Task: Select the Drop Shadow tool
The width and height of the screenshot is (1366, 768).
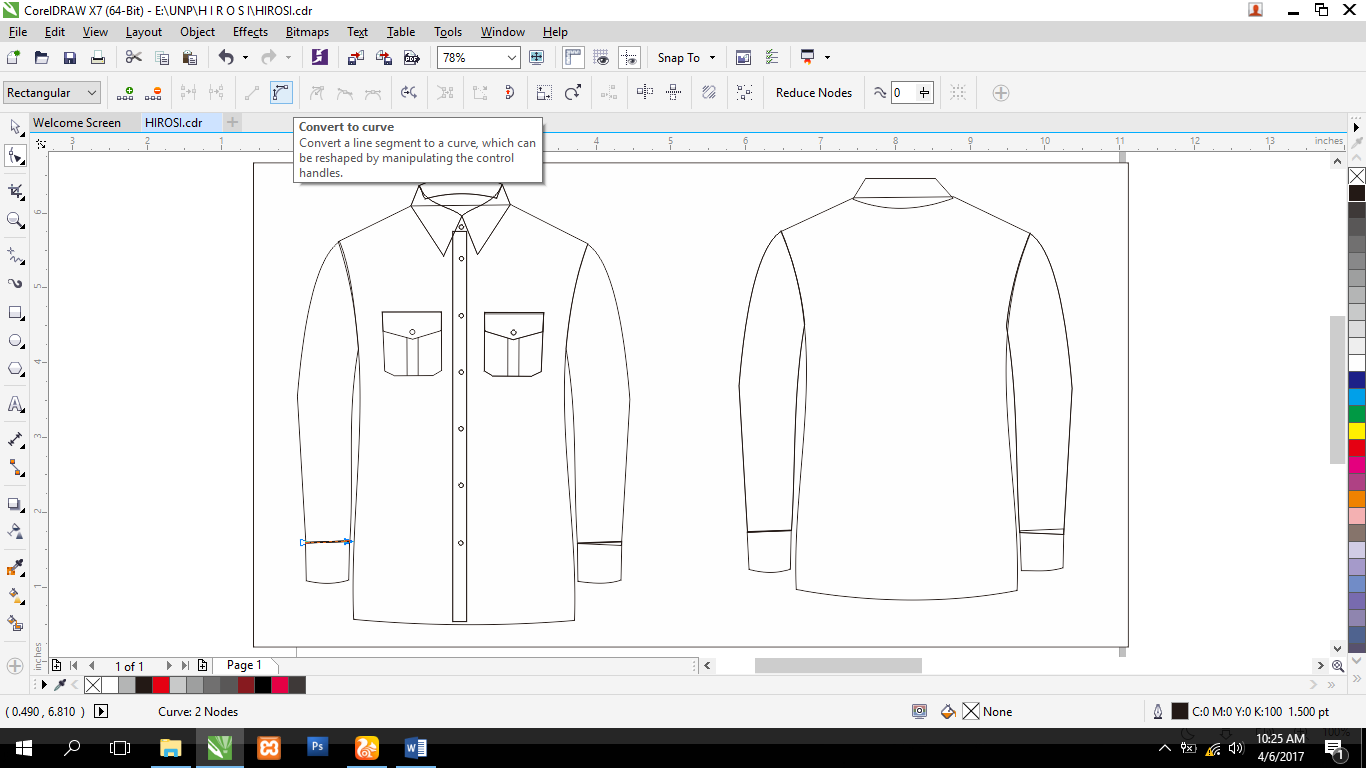Action: (x=15, y=504)
